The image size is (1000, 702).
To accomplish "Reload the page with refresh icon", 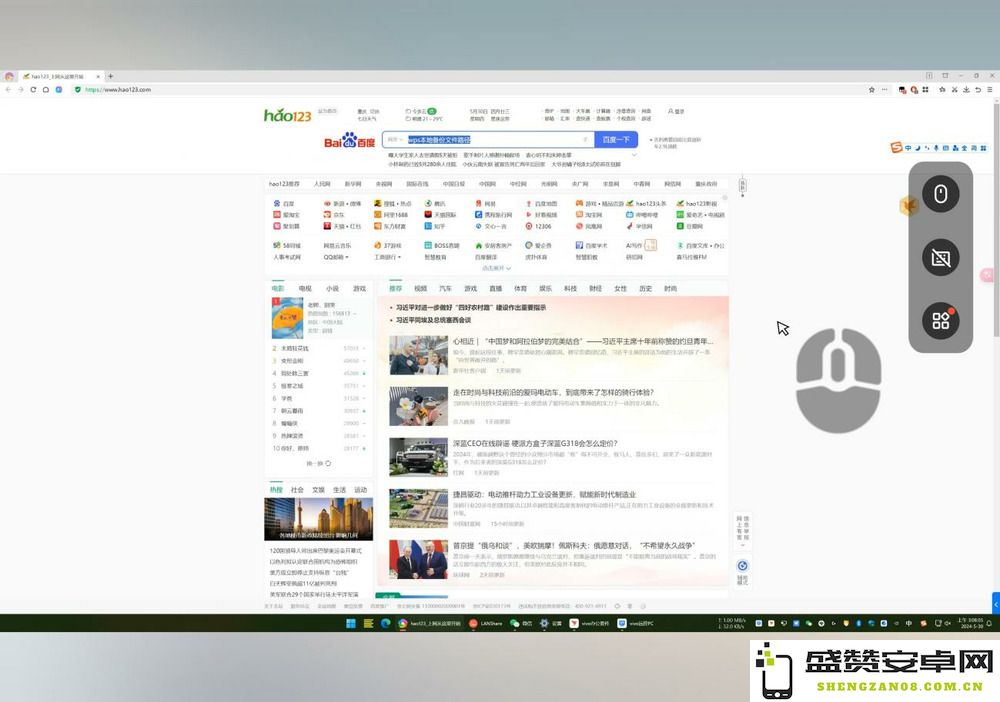I will 33,90.
